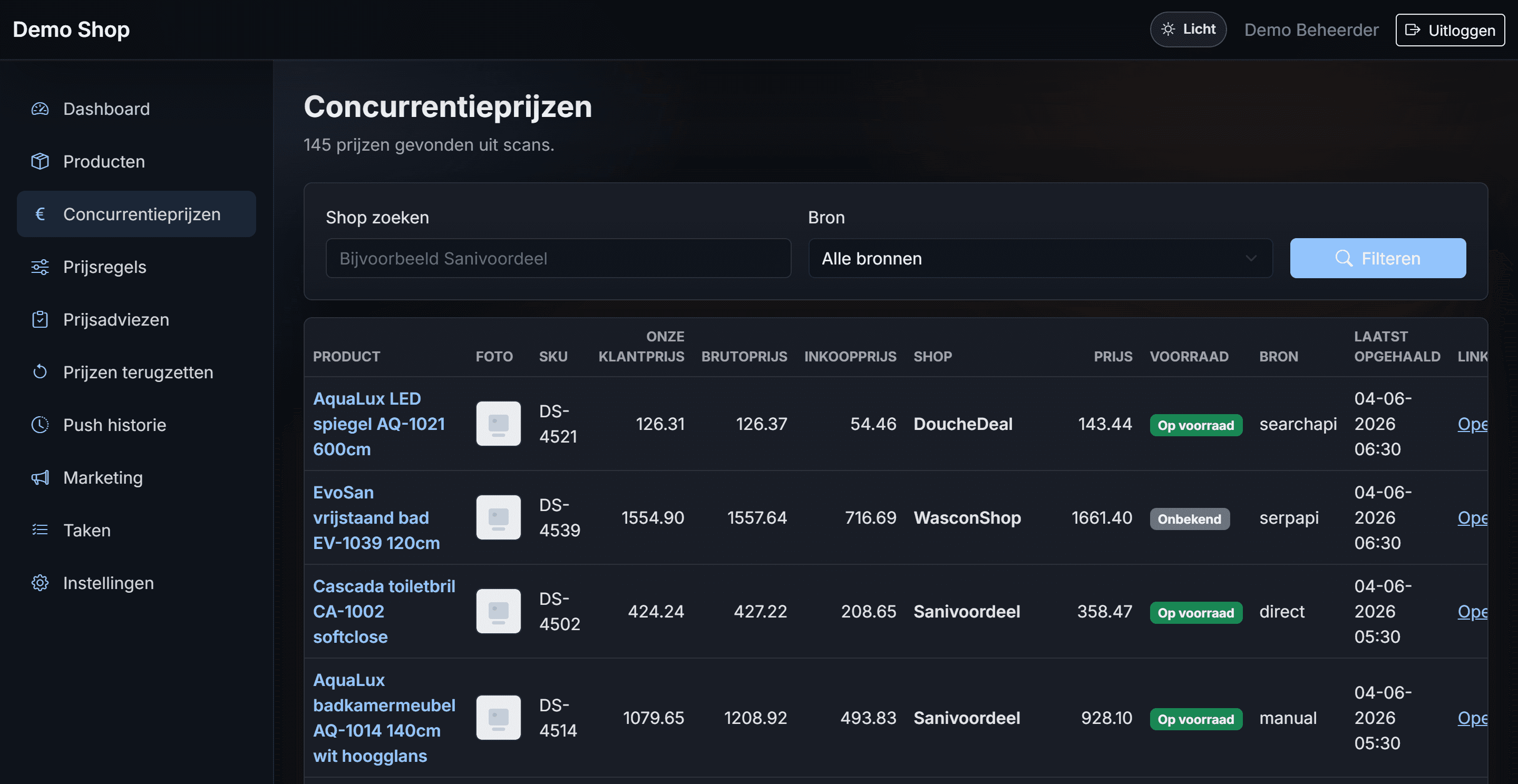This screenshot has height=784, width=1518.
Task: Click the Prijzen terugzetten reset icon
Action: (40, 373)
